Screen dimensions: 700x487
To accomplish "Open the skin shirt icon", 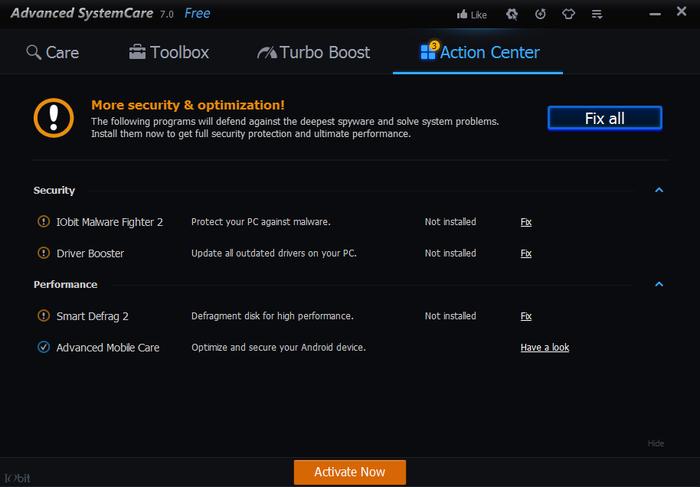I will click(x=568, y=14).
